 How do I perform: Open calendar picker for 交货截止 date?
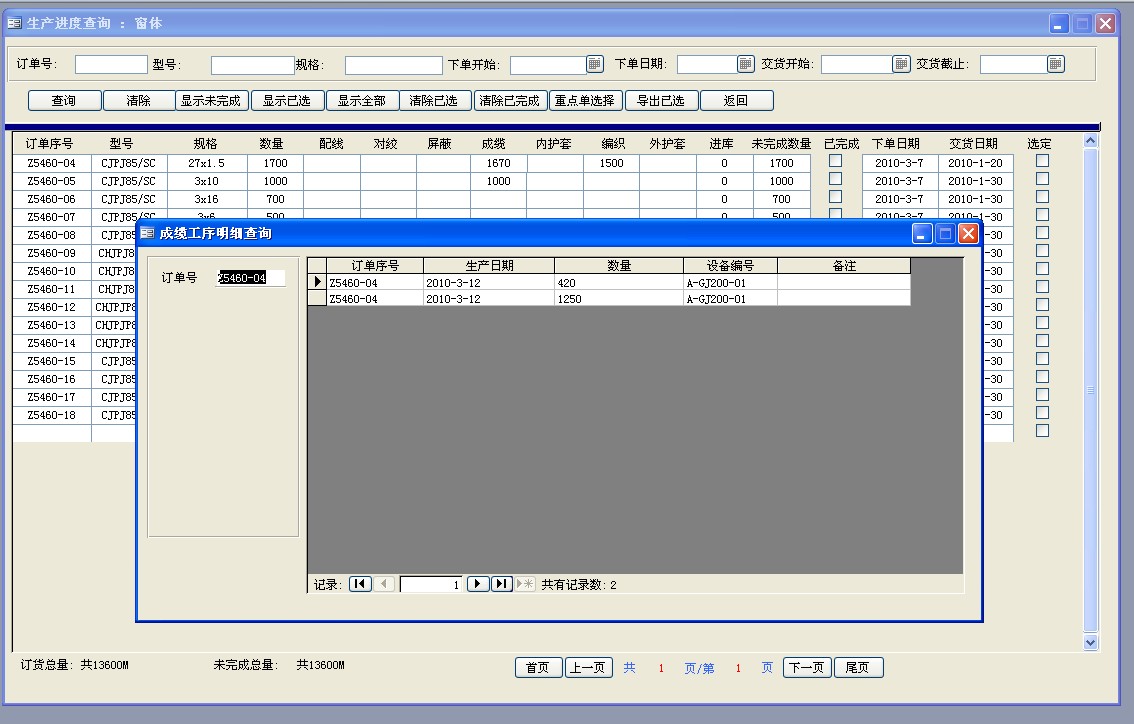[x=1055, y=64]
